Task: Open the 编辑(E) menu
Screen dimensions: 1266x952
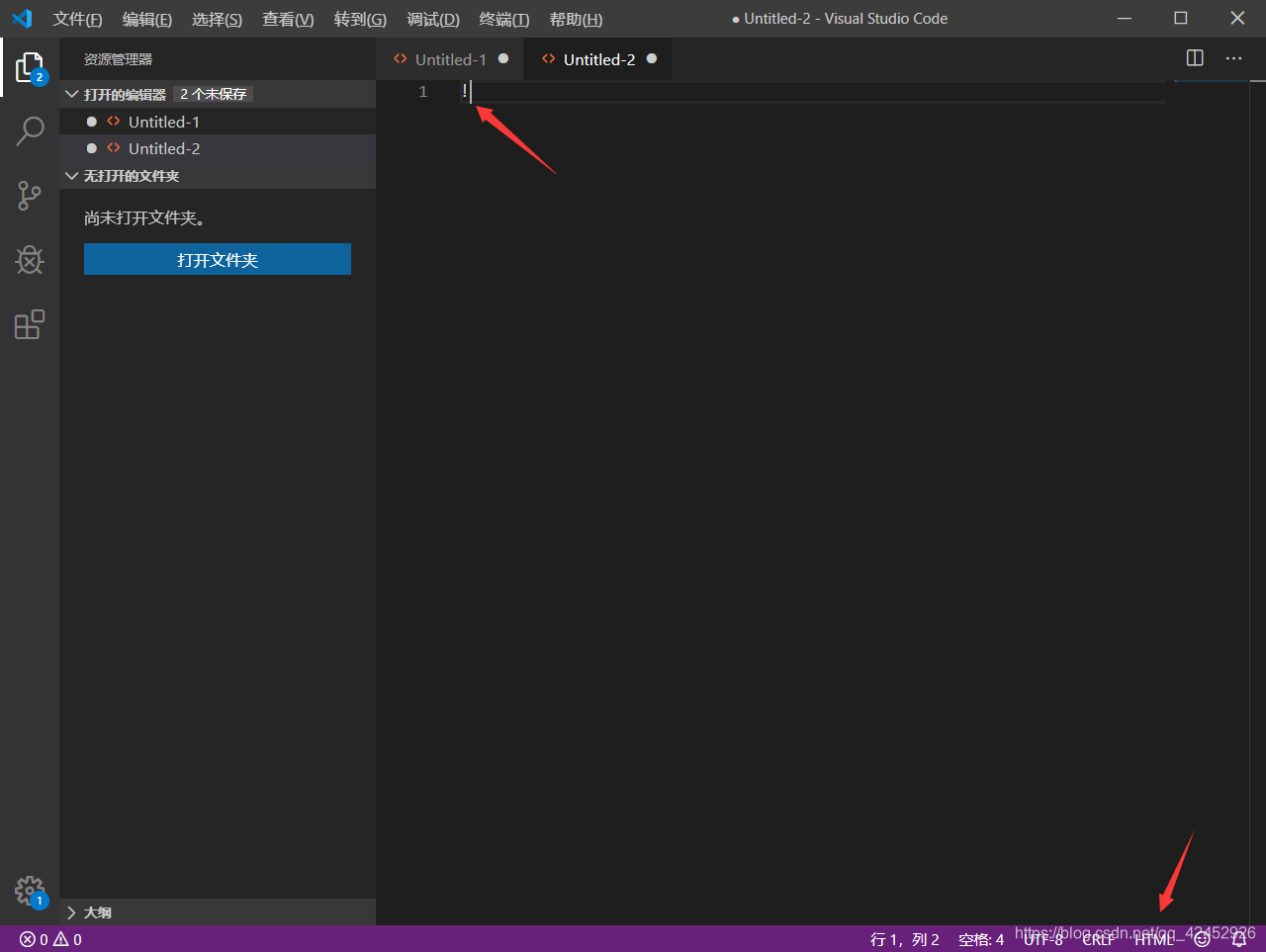Action: tap(146, 20)
